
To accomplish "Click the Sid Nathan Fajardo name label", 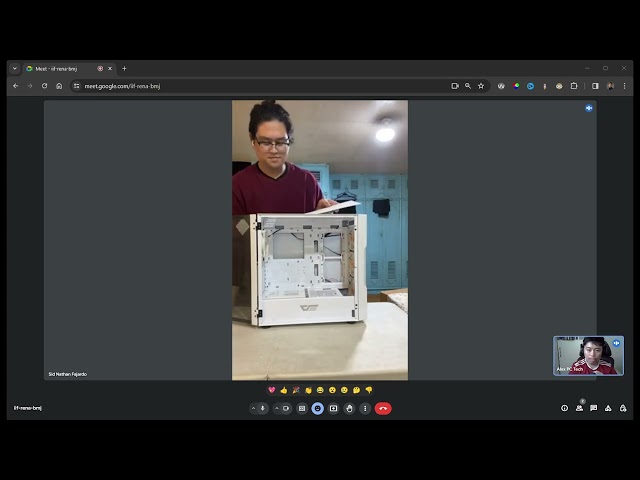I will click(68, 374).
